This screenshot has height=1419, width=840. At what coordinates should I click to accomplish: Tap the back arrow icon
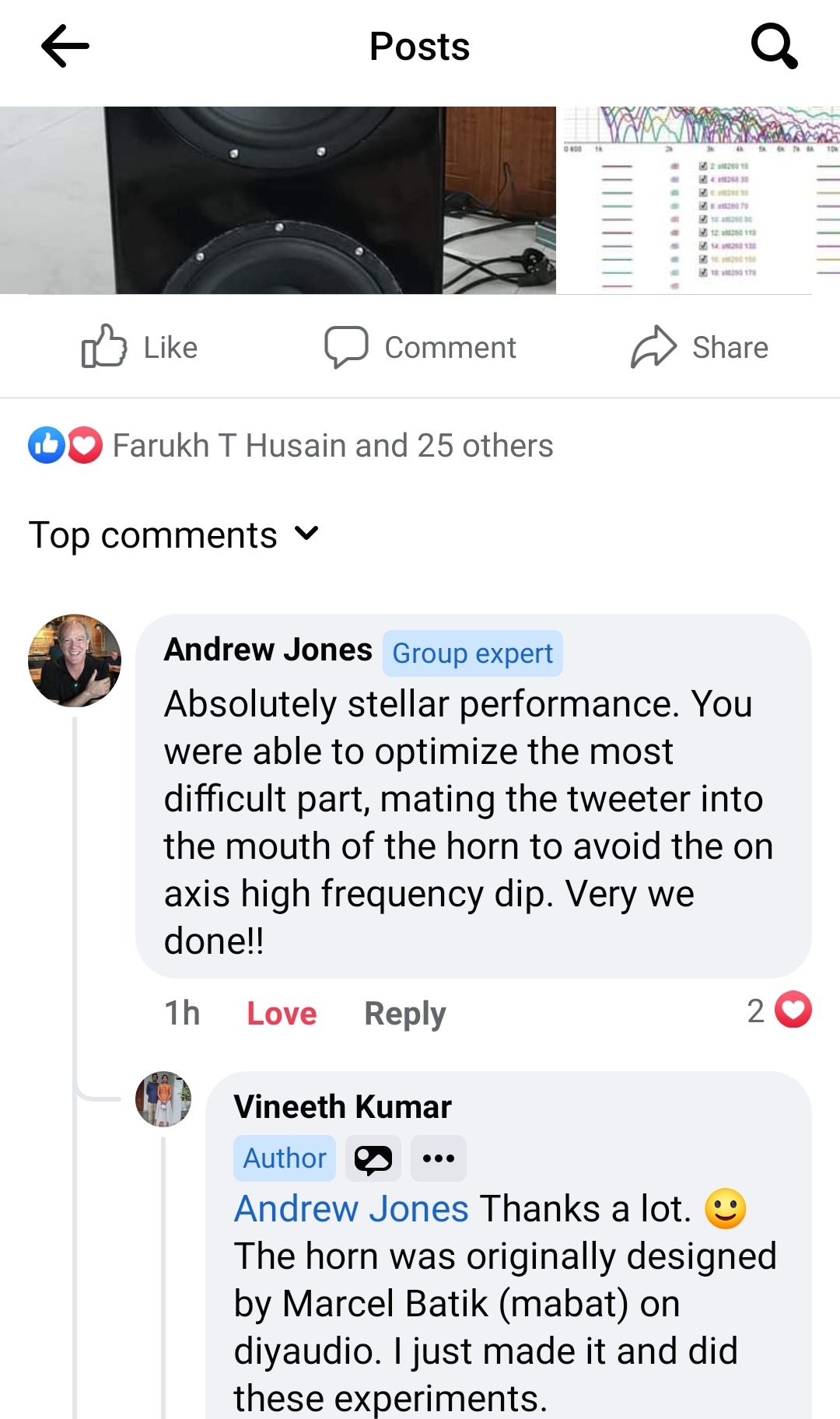pyautogui.click(x=65, y=46)
